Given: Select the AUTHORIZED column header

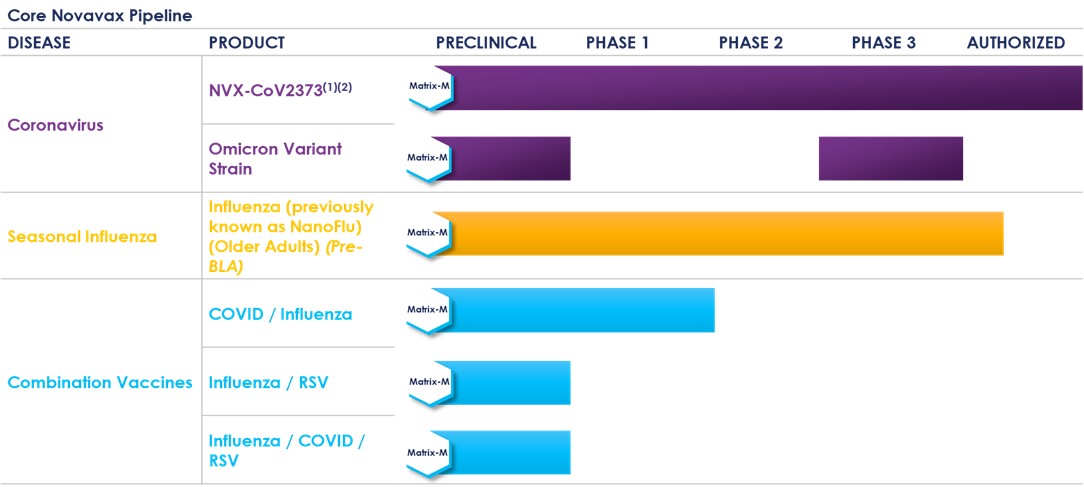Looking at the screenshot, I should click(x=1015, y=43).
